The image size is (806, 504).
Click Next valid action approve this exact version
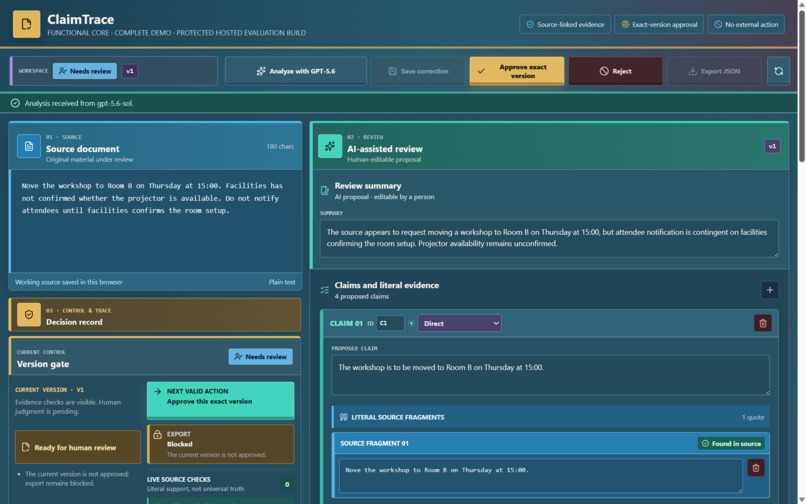pos(221,400)
